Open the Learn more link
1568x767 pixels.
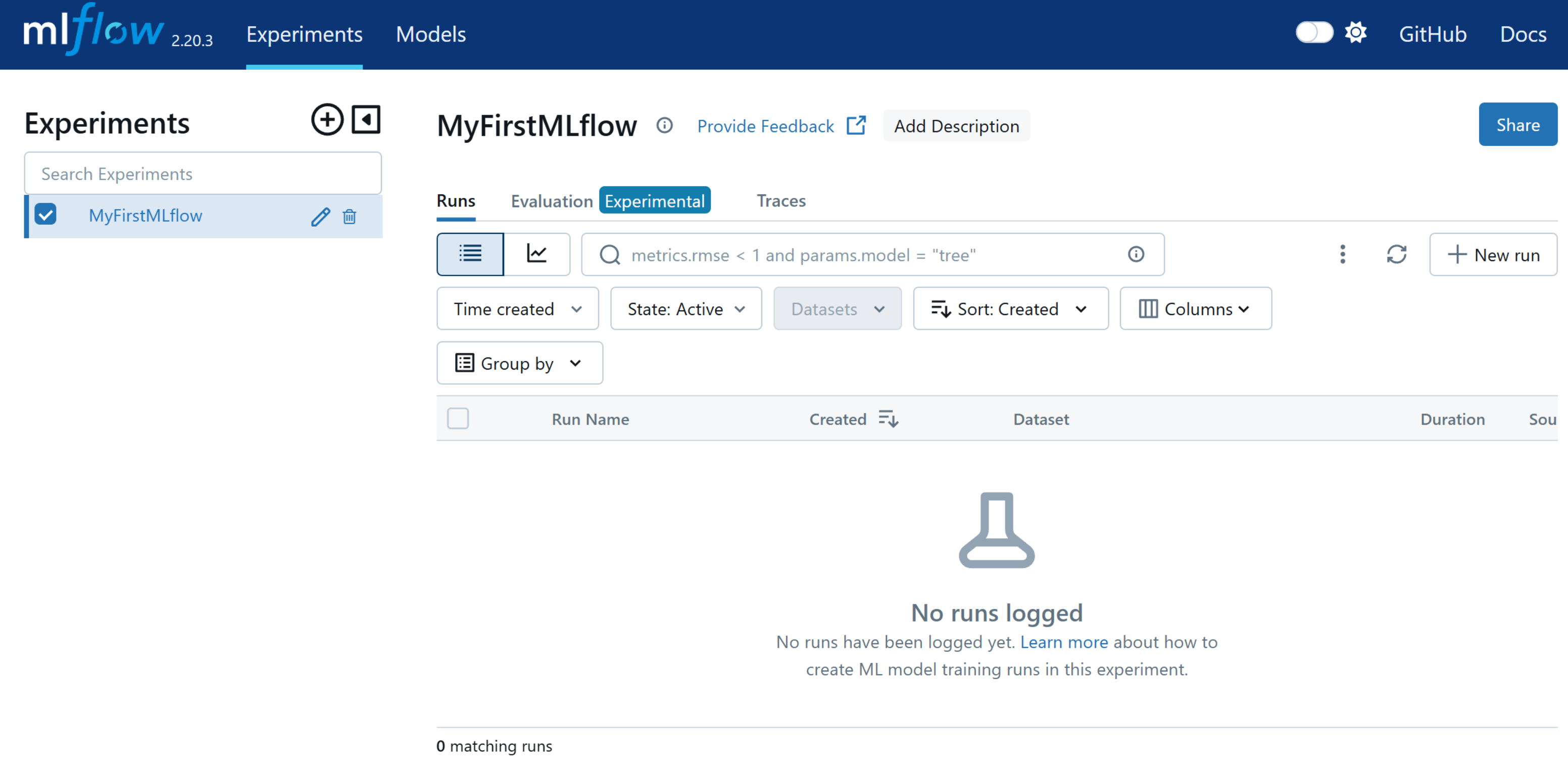(x=1064, y=642)
